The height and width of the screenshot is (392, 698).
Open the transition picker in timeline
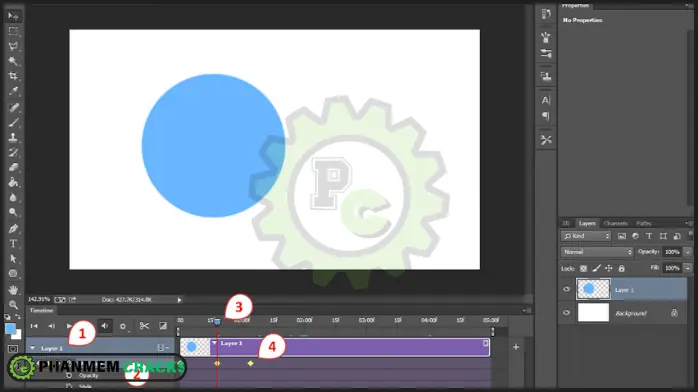click(163, 326)
